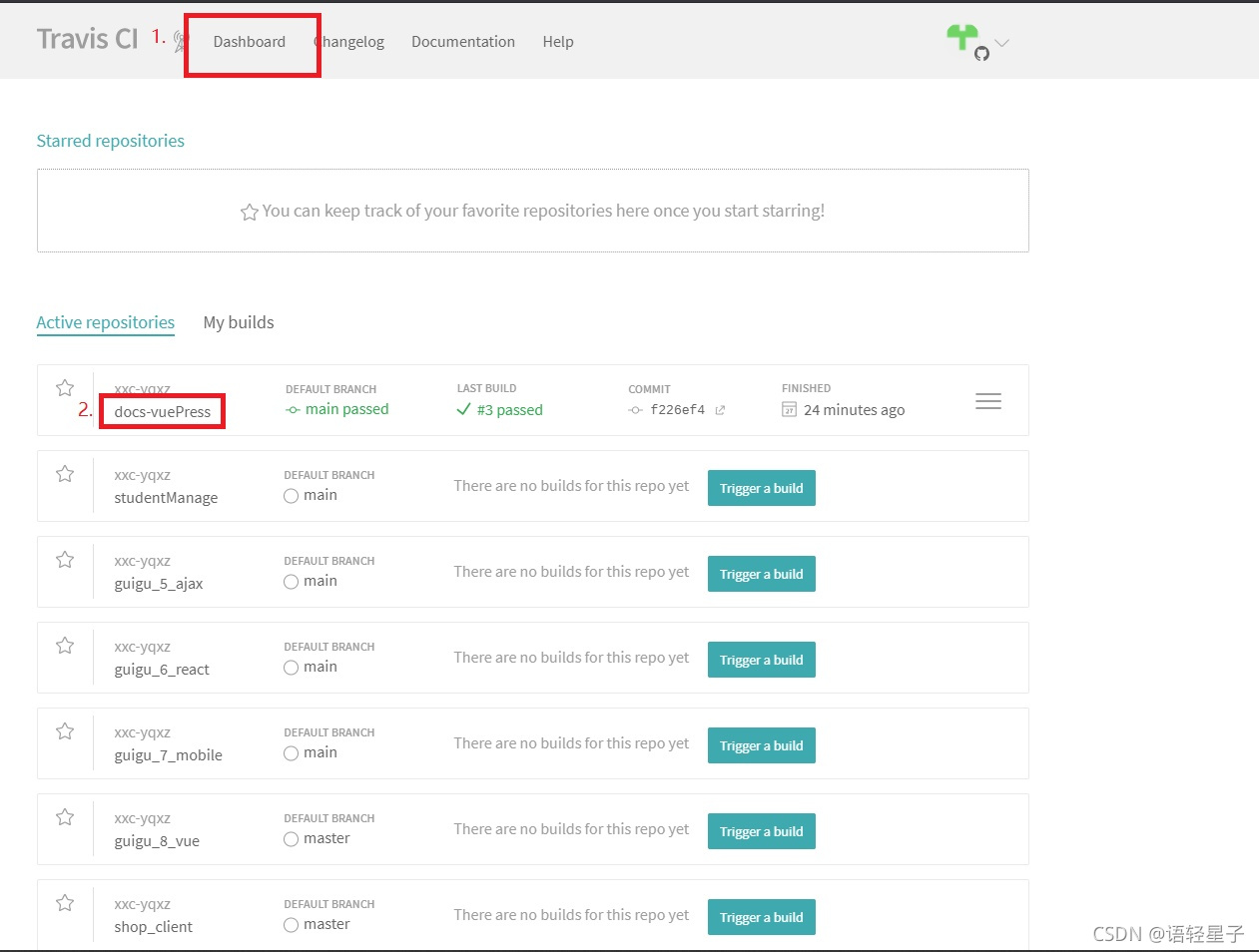Open the shop_client repository
The height and width of the screenshot is (952, 1259).
pos(154,927)
